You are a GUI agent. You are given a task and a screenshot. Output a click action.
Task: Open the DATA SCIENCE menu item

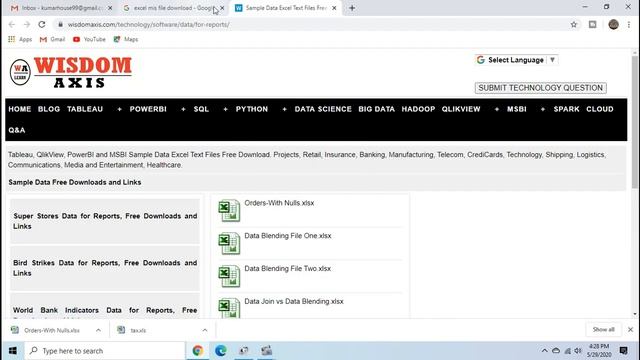pos(323,109)
